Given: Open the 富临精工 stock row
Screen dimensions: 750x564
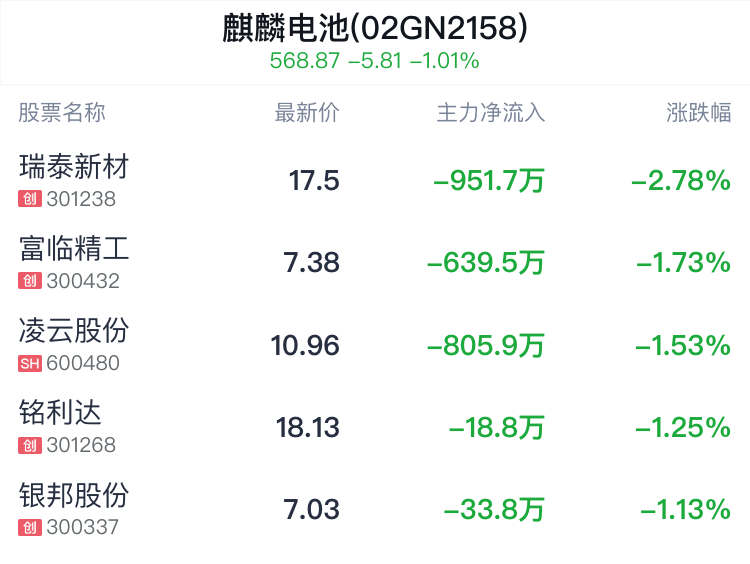Looking at the screenshot, I should 375,262.
